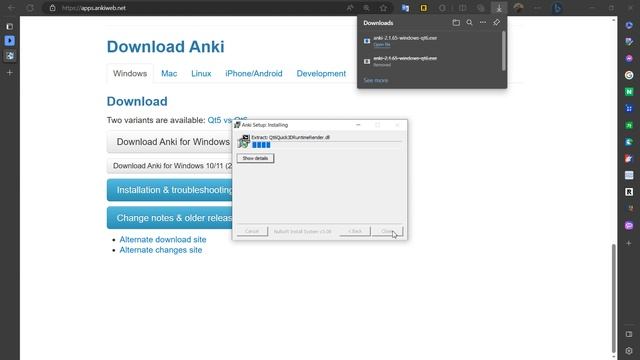Switch to the iPhone/Android tab
The width and height of the screenshot is (640, 360).
pos(254,73)
